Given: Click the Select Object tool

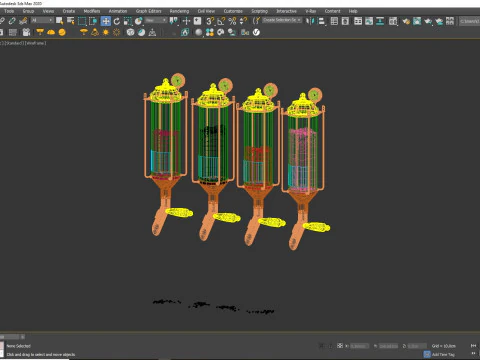Looking at the screenshot, I should (60, 21).
